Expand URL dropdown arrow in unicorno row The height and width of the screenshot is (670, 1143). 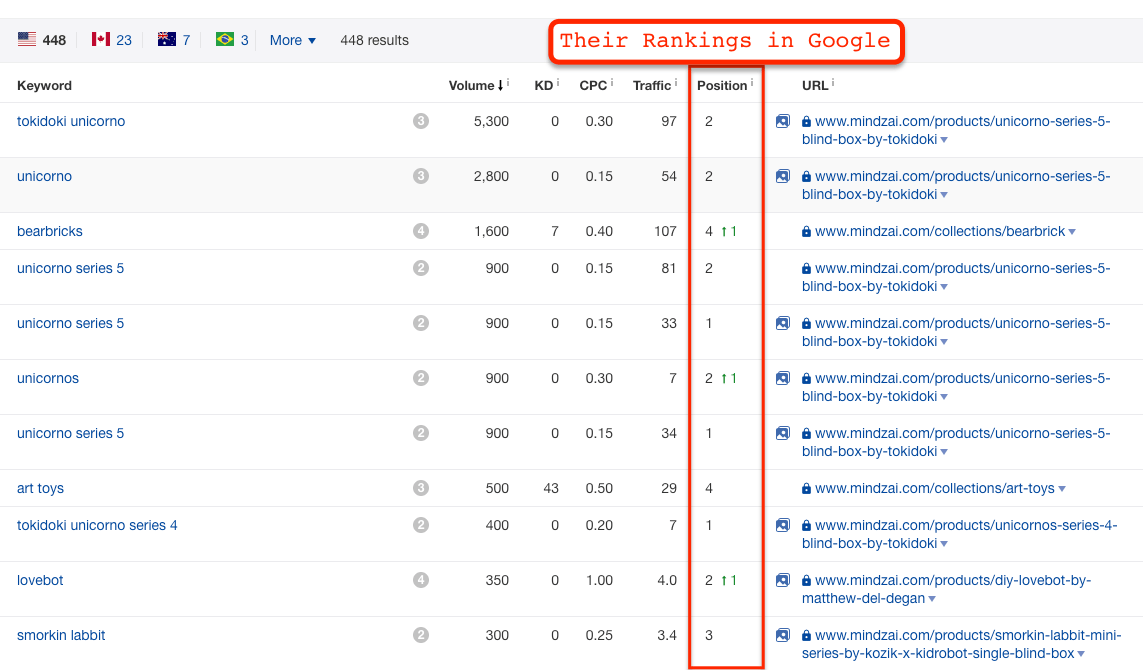tap(944, 195)
